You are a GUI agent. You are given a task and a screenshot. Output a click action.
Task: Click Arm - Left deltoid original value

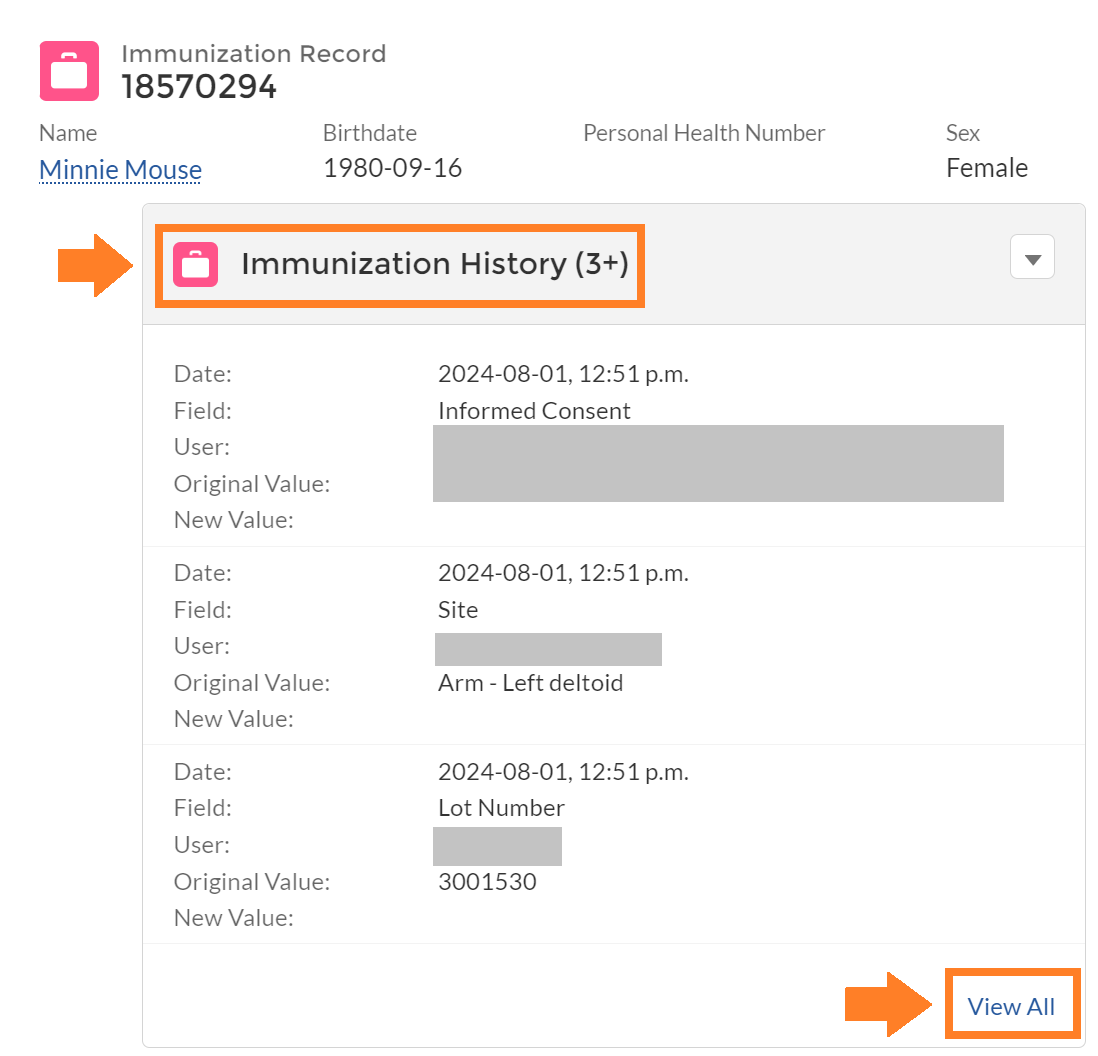point(531,683)
